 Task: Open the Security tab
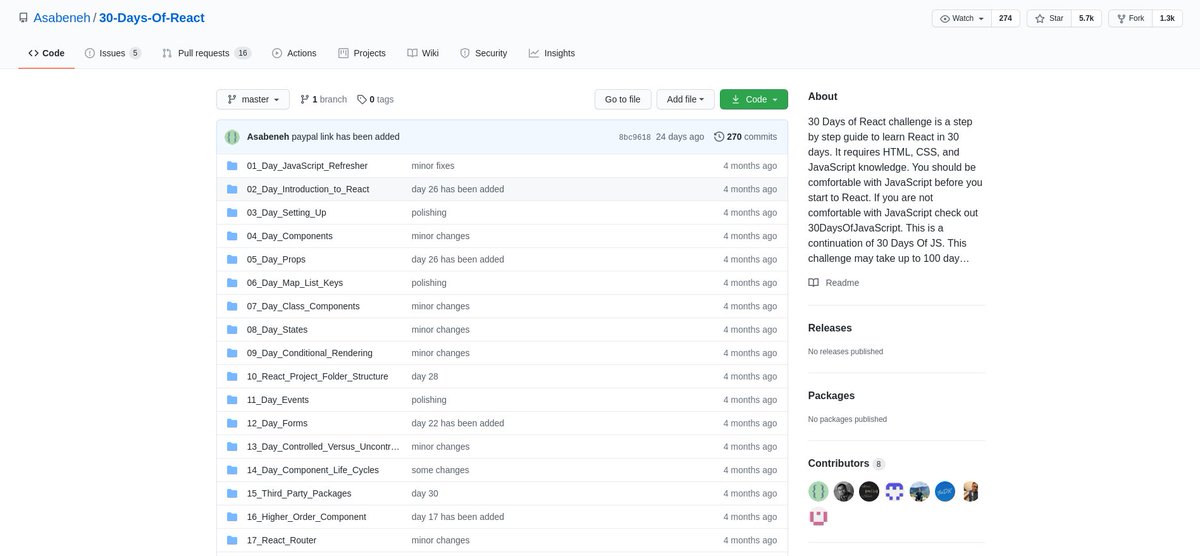(x=483, y=53)
